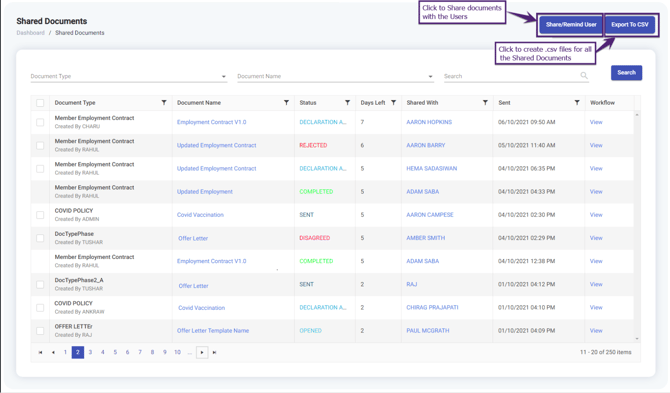Viewport: 670px width, 393px height.
Task: Open Updated Employment Contract for AARON BARRY
Action: point(217,145)
